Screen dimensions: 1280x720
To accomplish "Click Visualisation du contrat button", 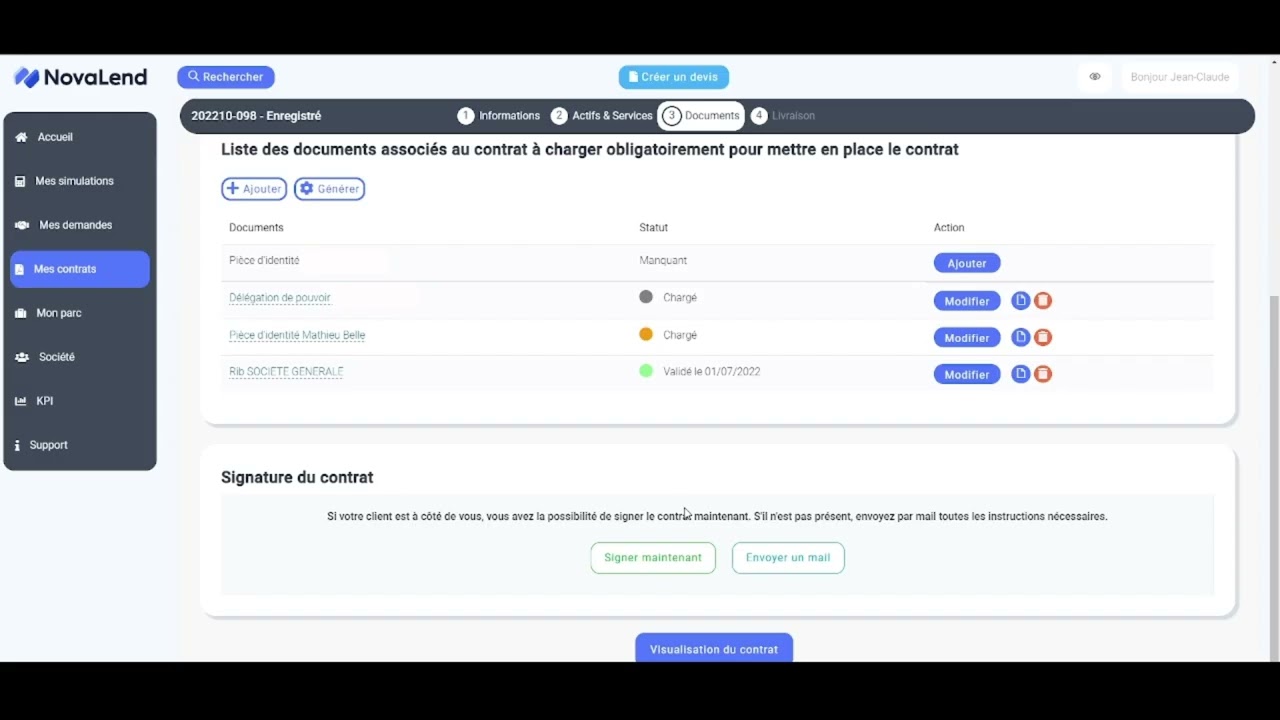I will 714,648.
